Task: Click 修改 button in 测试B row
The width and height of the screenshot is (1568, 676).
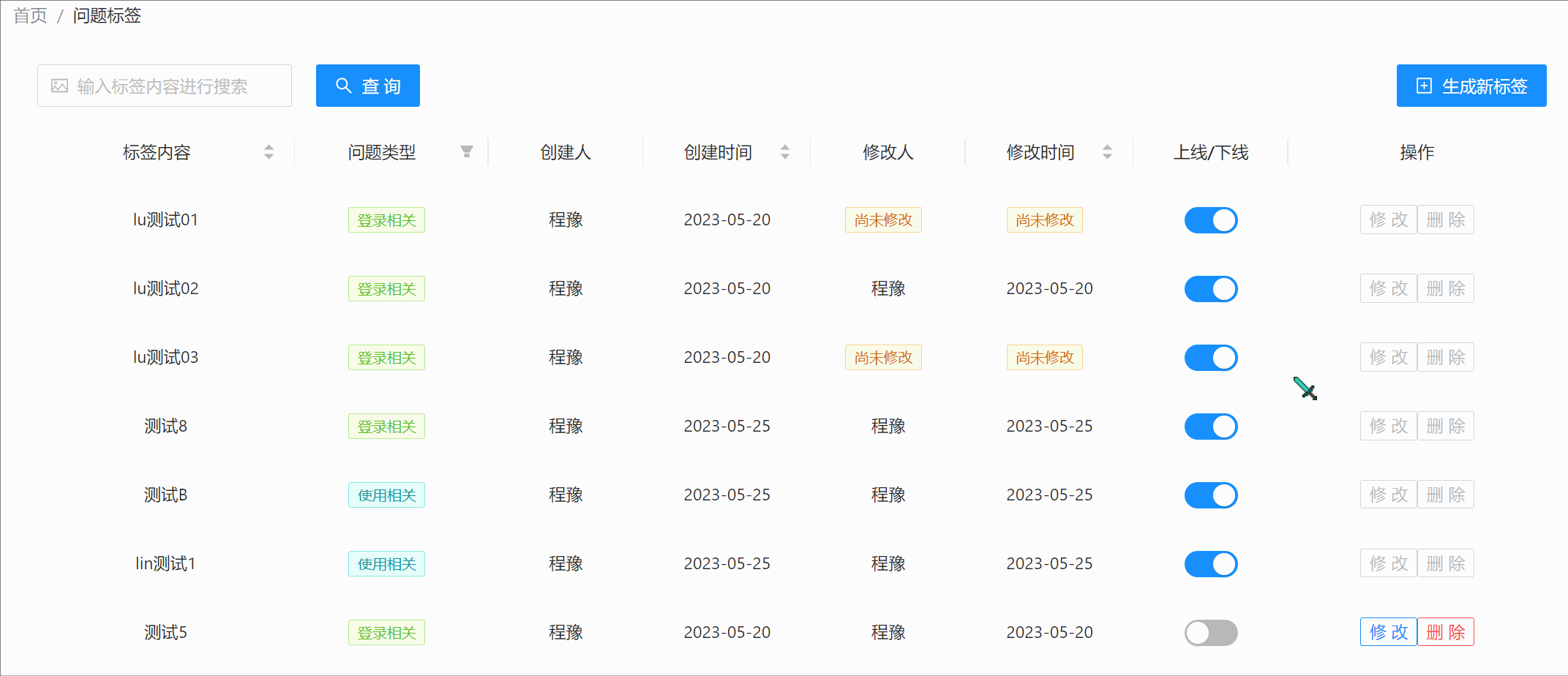Action: click(x=1389, y=495)
